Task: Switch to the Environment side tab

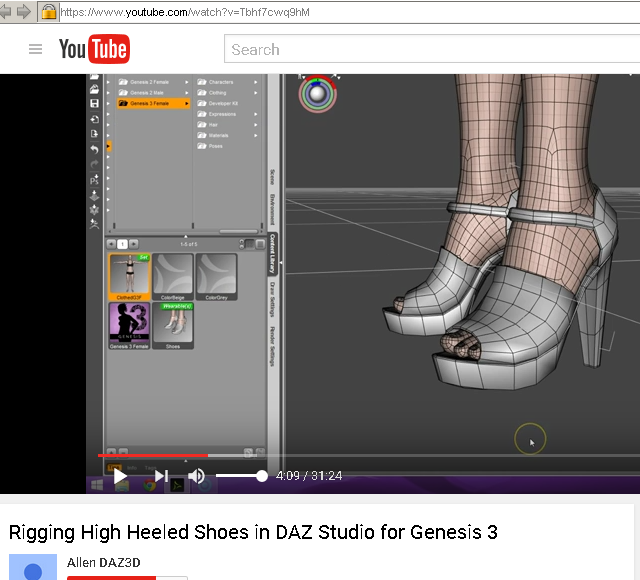Action: coord(272,209)
